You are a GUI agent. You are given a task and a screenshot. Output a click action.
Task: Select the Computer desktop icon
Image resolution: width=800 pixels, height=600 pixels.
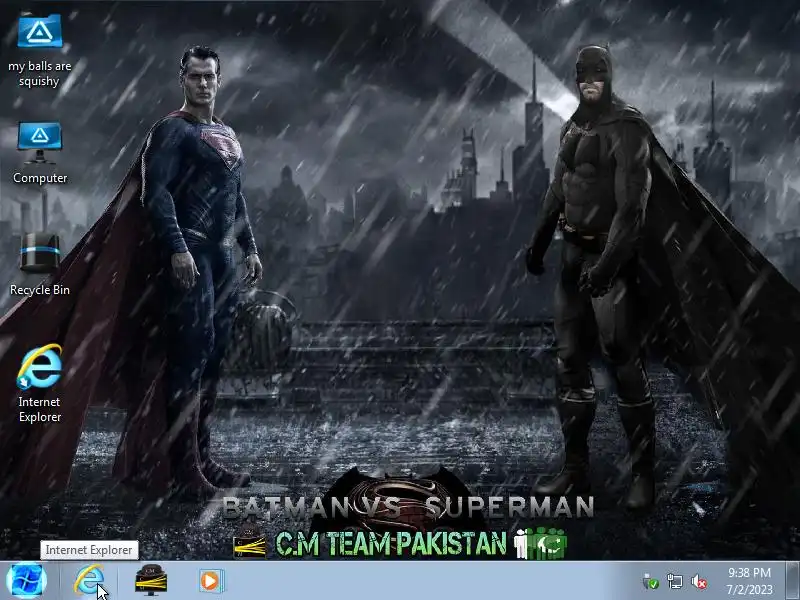pos(40,142)
